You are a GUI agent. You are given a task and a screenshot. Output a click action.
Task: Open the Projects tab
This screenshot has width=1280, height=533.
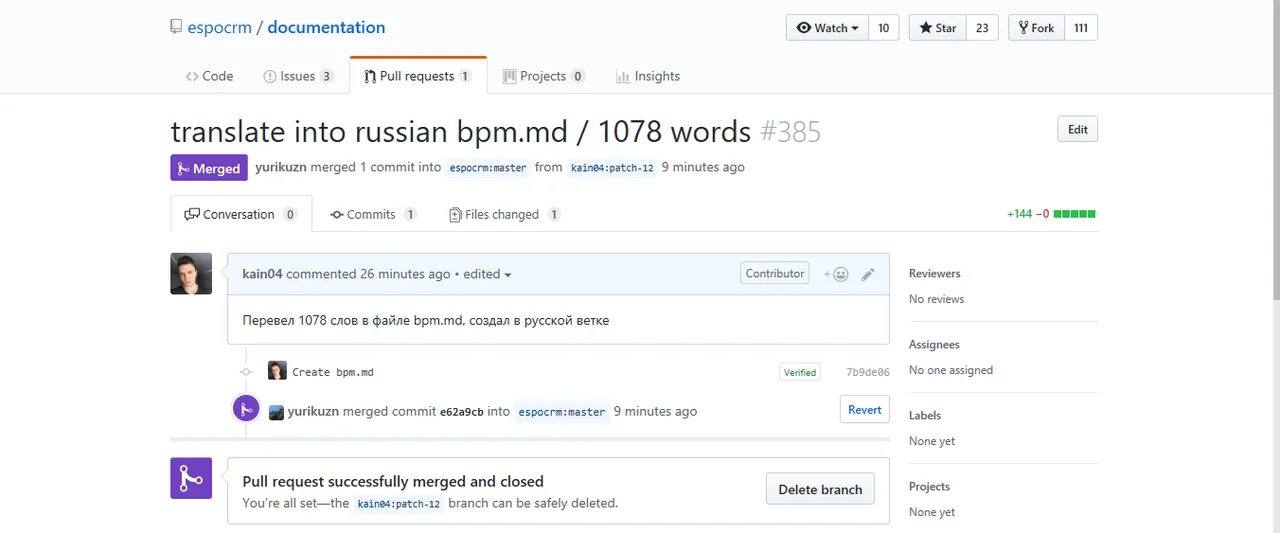(x=544, y=76)
